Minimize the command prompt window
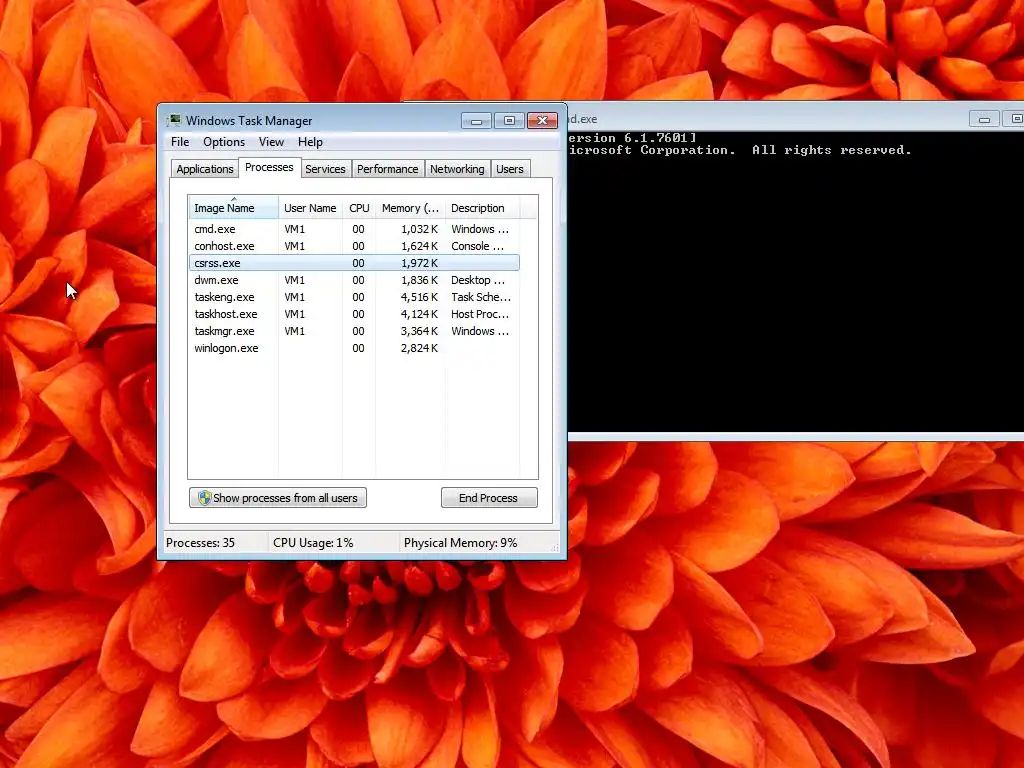1024x768 pixels. [984, 119]
